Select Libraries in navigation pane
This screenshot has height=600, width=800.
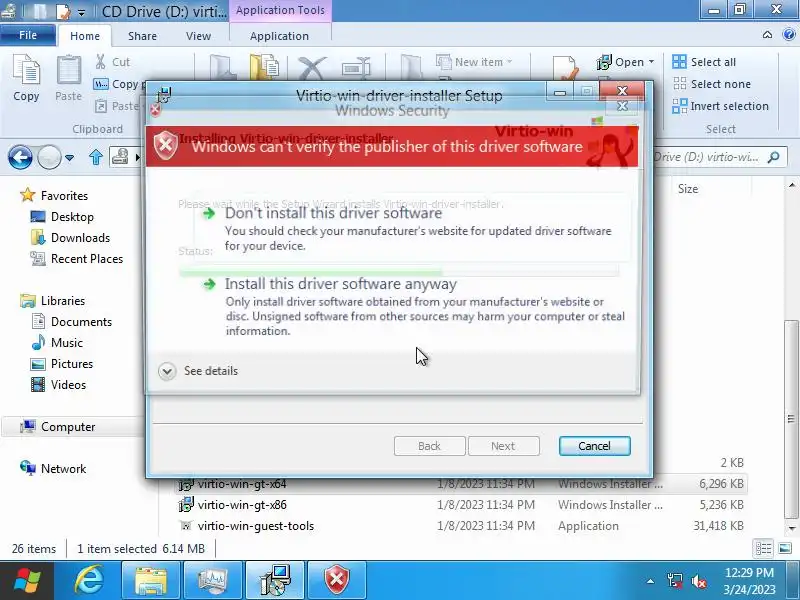click(x=53, y=301)
